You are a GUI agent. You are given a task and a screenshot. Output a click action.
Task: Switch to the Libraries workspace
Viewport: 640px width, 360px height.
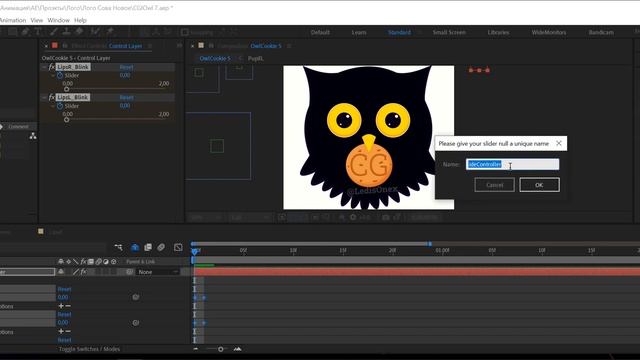point(498,32)
